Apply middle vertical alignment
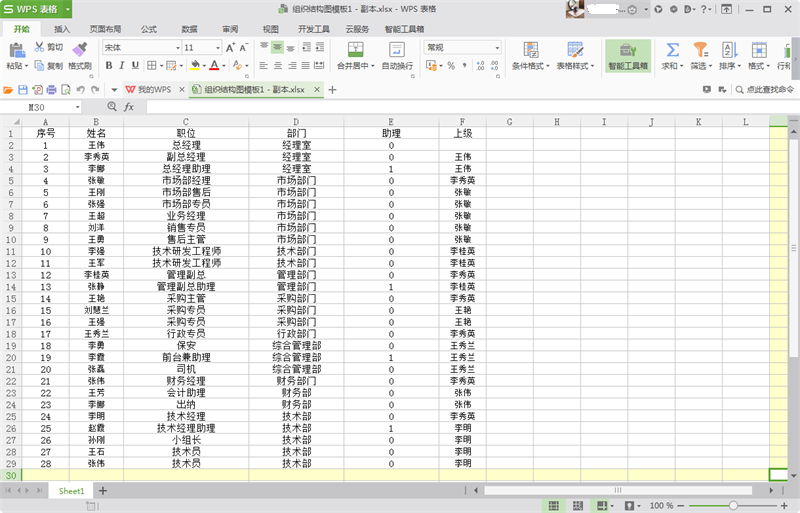Image resolution: width=800 pixels, height=513 pixels. (x=277, y=47)
